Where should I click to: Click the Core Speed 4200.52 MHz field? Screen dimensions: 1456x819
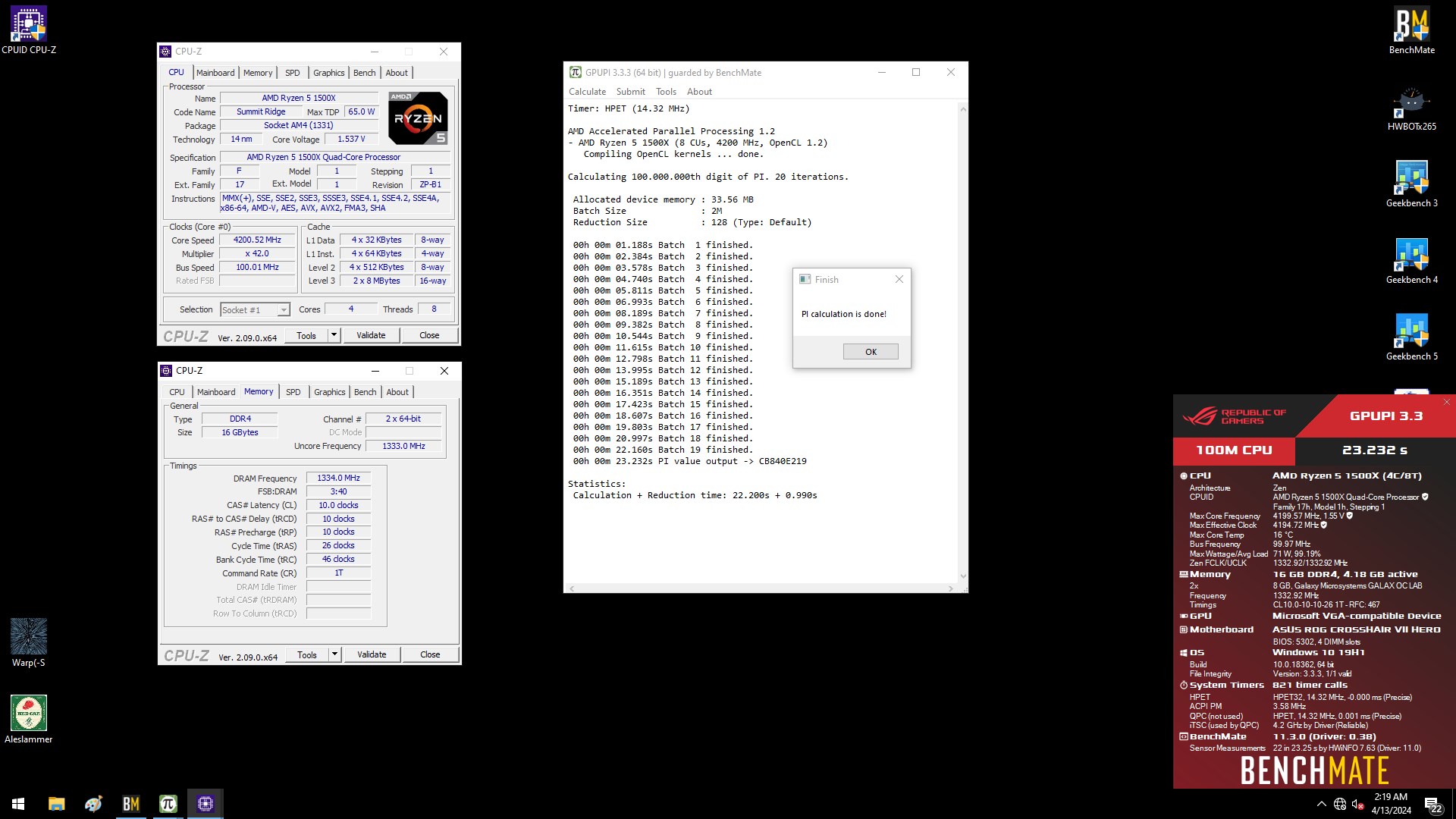point(257,240)
